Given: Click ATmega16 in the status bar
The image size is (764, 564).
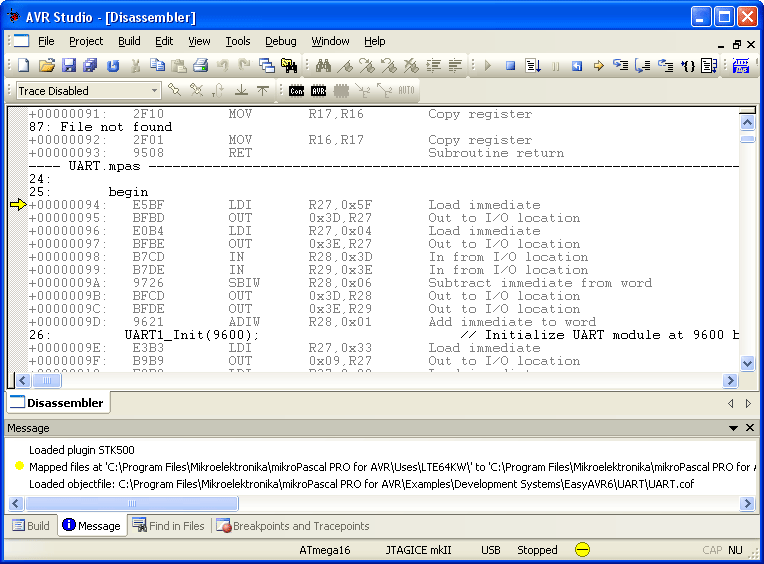Looking at the screenshot, I should (x=325, y=550).
